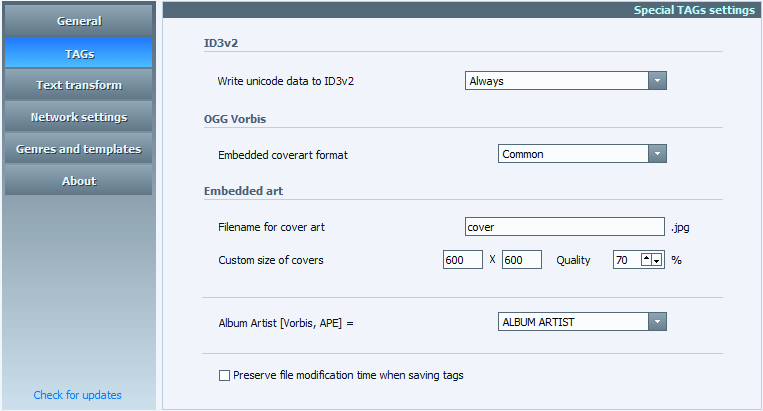The width and height of the screenshot is (763, 411).
Task: Click the Embedded coverart format label
Action: [283, 155]
